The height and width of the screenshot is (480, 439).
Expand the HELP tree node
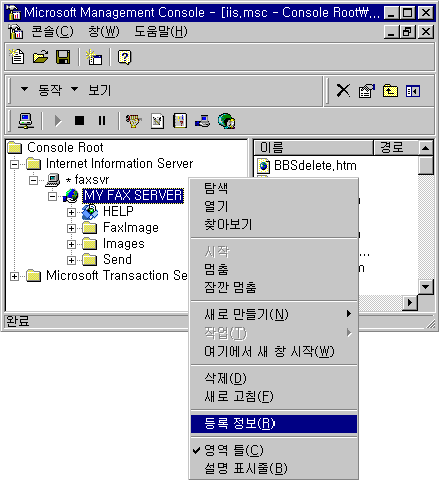71,212
